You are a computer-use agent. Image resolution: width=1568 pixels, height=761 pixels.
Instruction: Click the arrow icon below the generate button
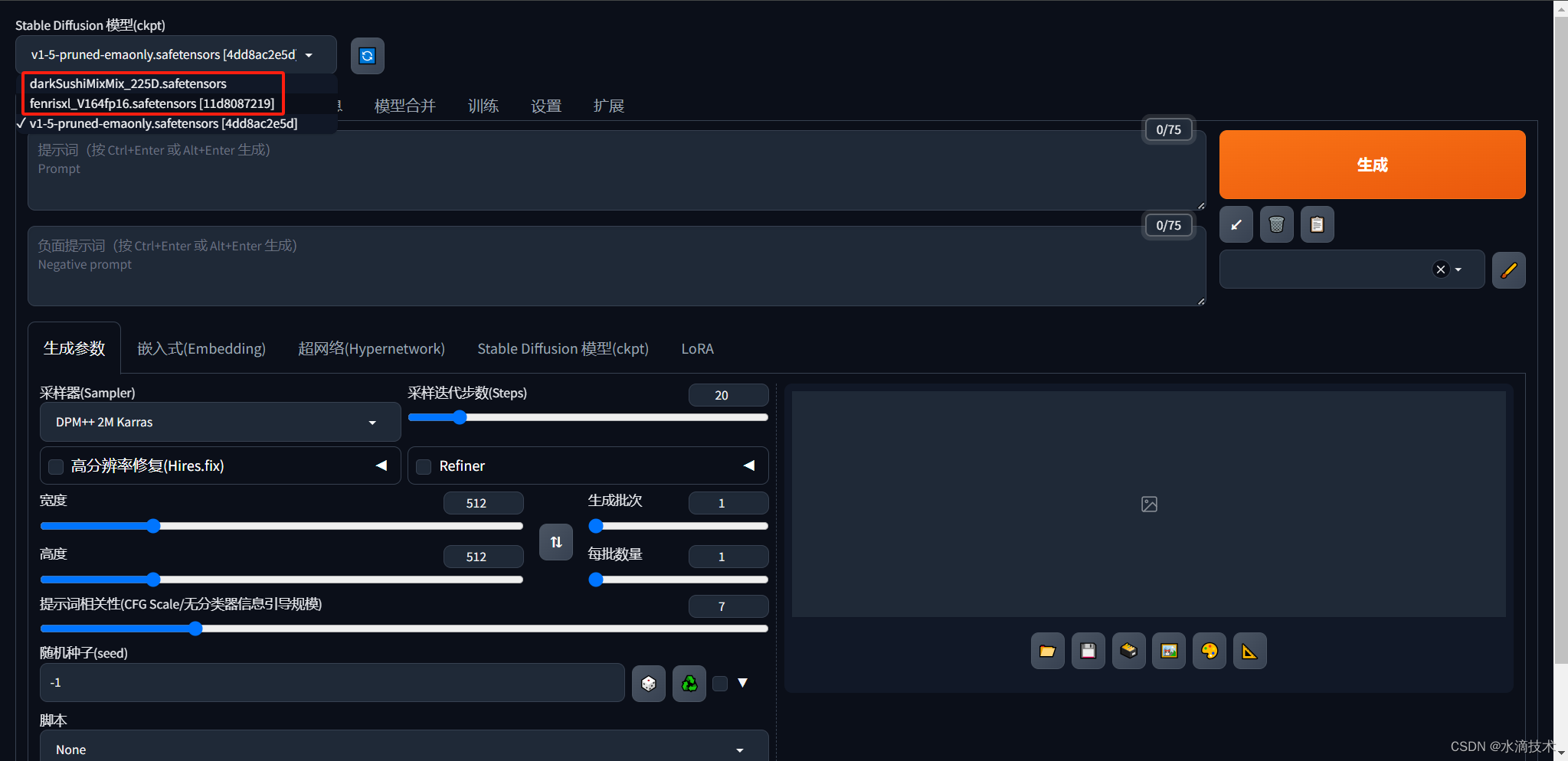(x=1236, y=224)
